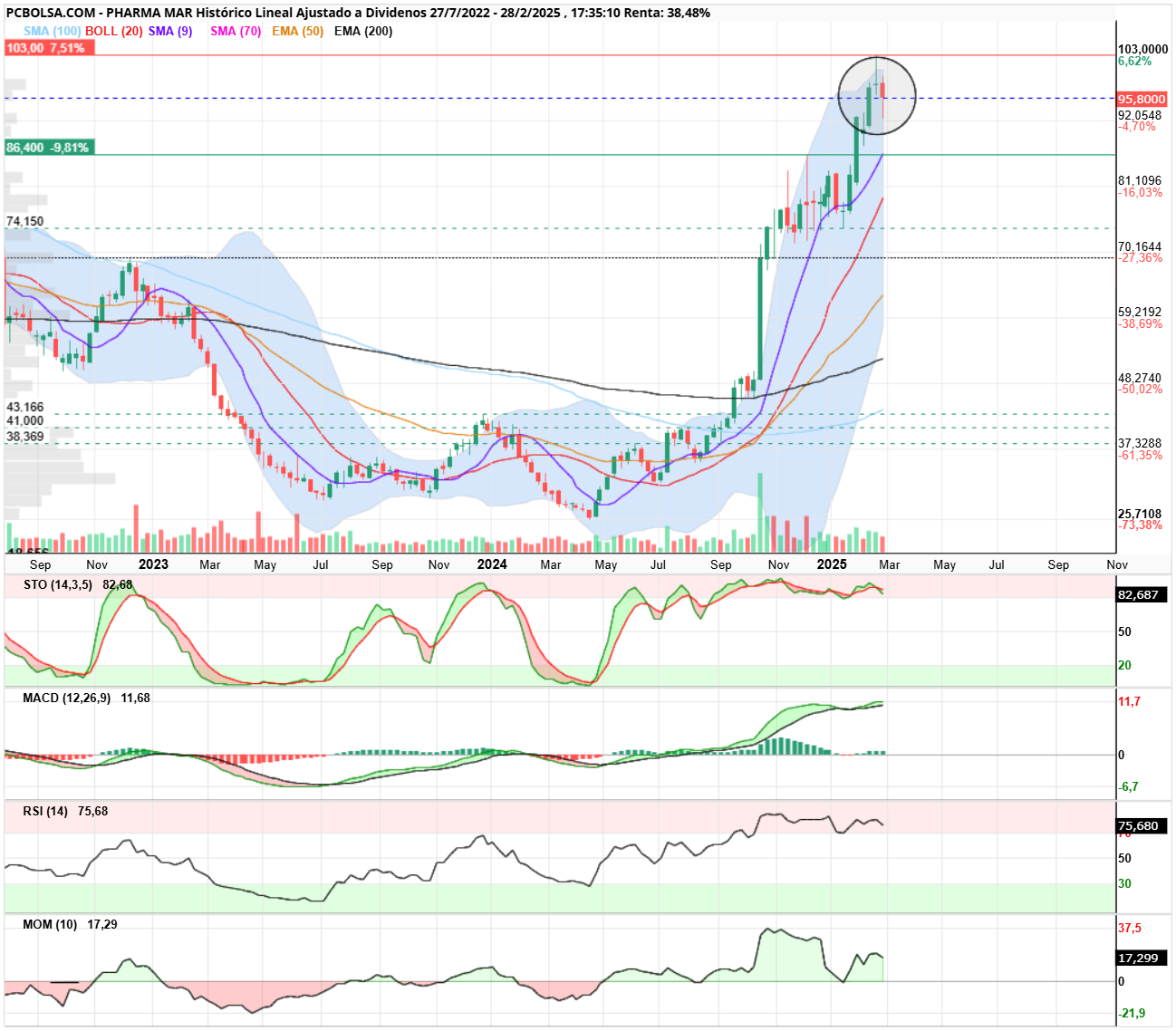Click the -16,03% axis percentage
1176x1031 pixels.
(x=1140, y=193)
